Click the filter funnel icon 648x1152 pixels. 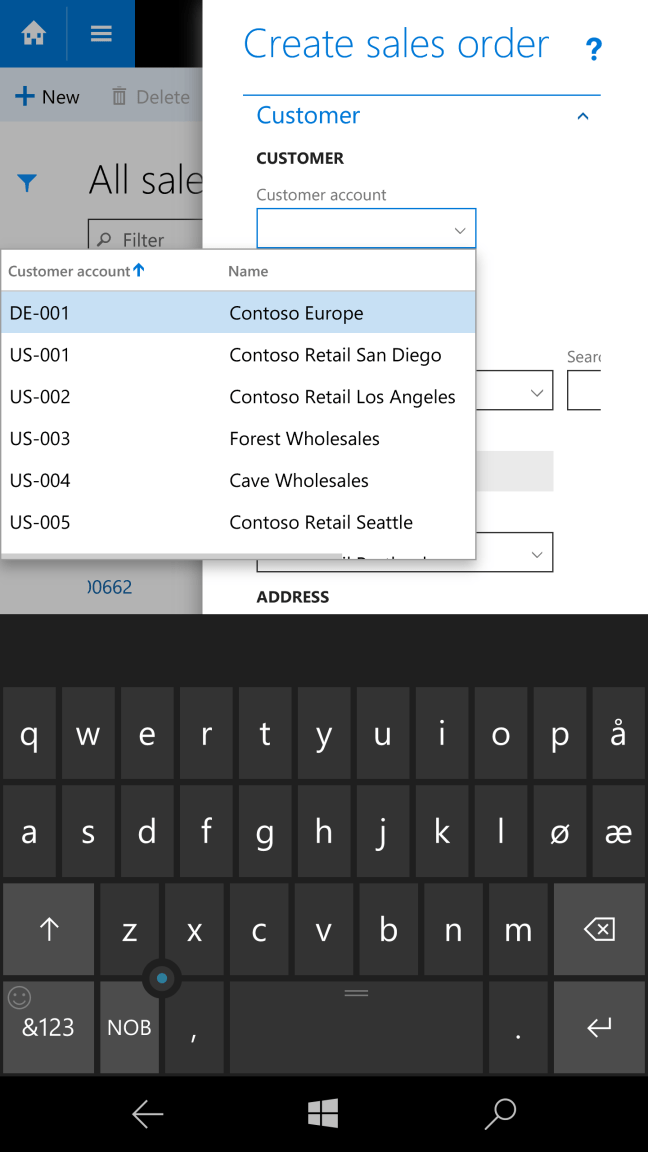click(x=27, y=183)
